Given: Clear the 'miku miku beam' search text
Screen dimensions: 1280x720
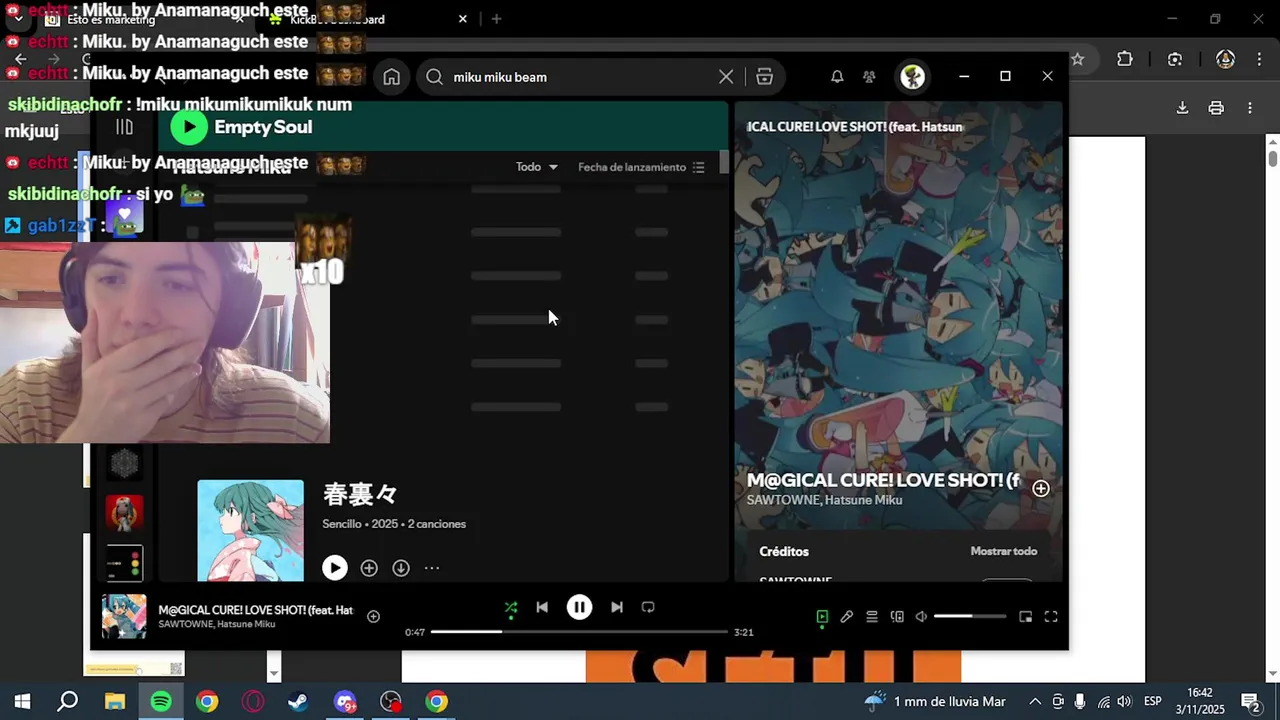Looking at the screenshot, I should click(726, 77).
